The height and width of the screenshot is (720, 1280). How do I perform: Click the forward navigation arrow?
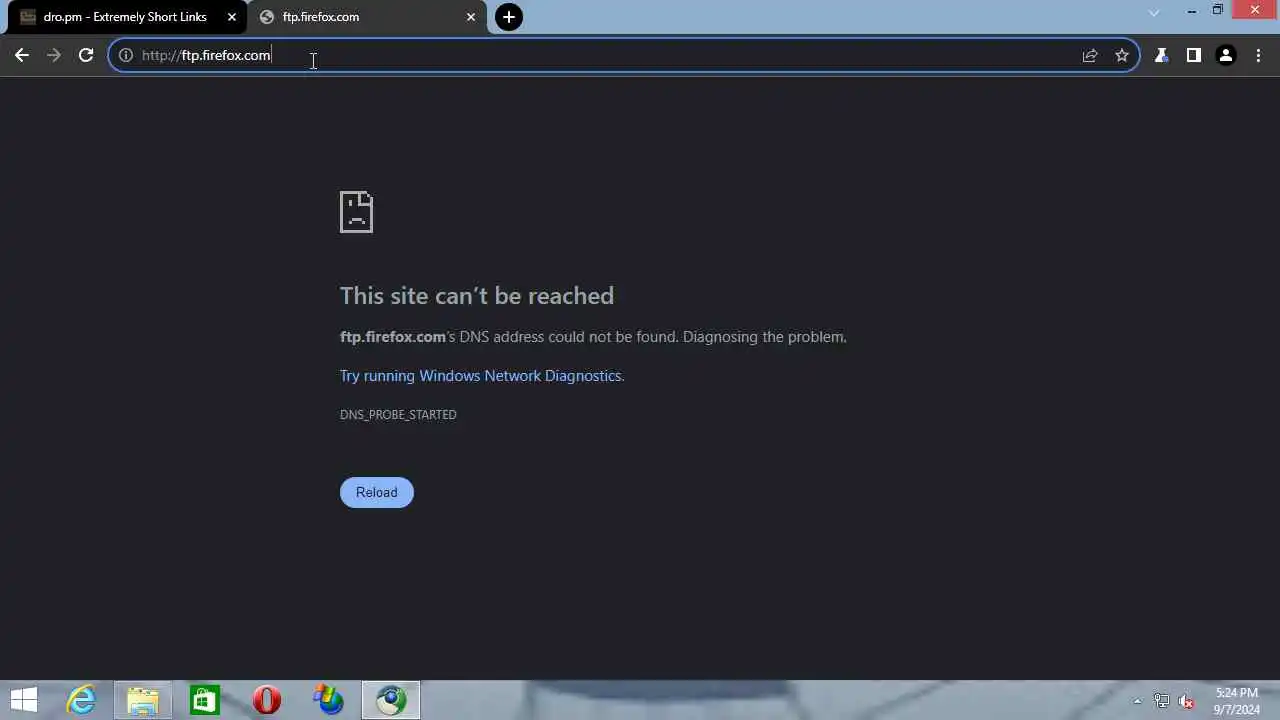click(54, 55)
